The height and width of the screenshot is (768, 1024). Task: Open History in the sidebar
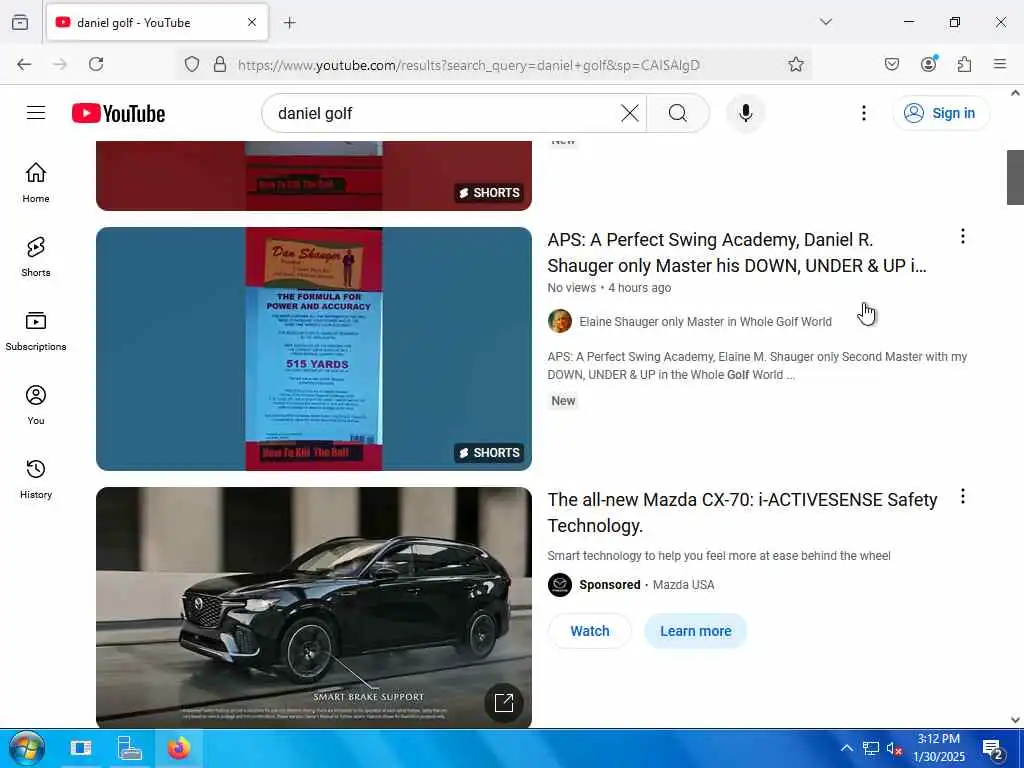[36, 479]
